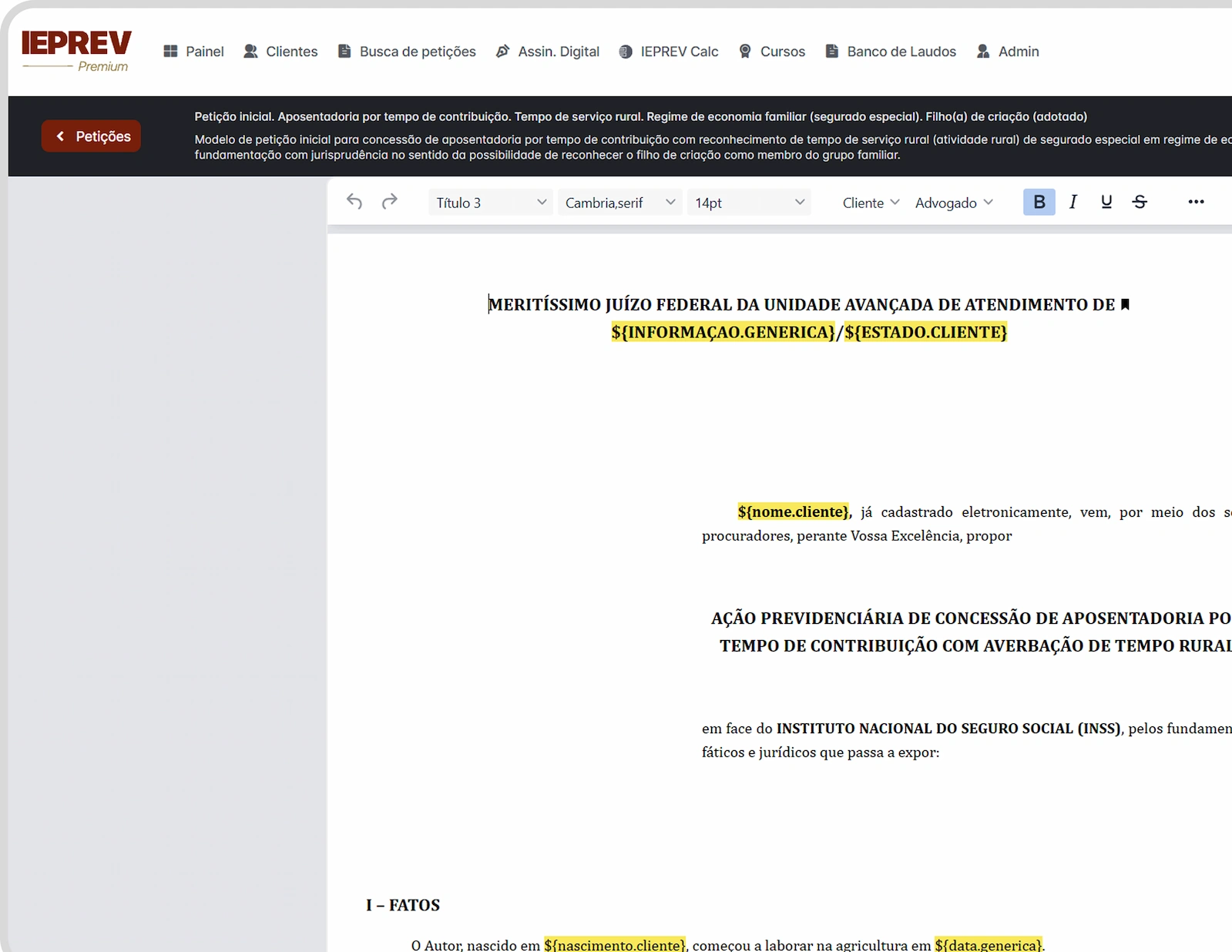Open Busca de petições
The image size is (1232, 952).
coord(407,52)
